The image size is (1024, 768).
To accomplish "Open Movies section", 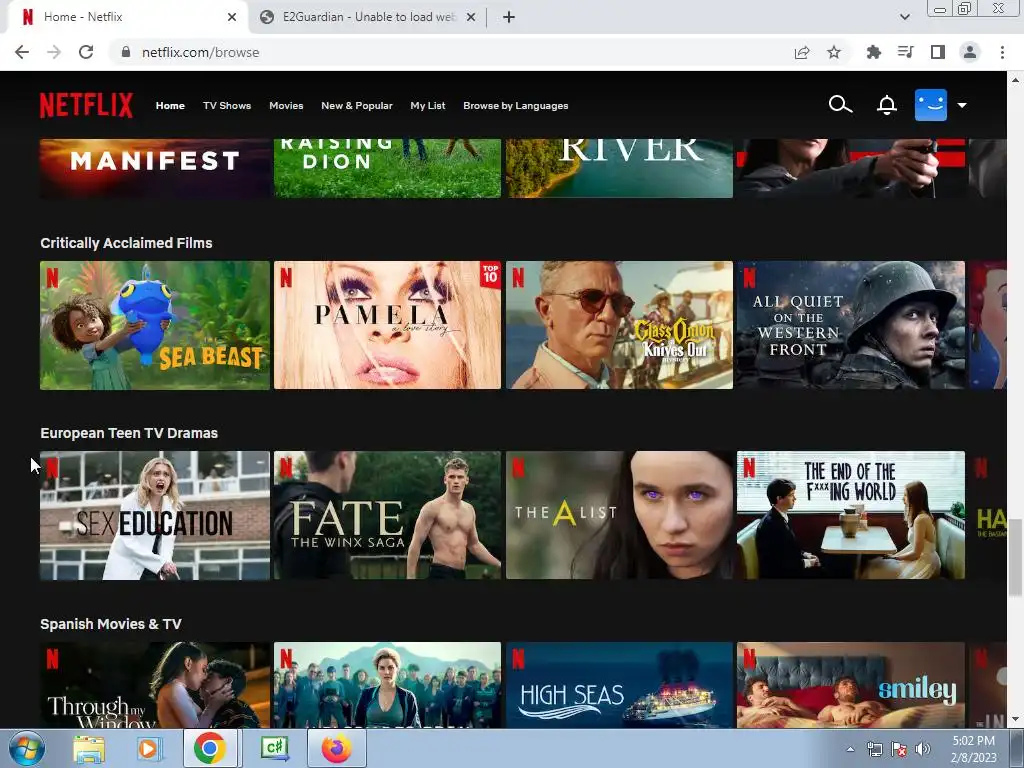I will click(x=286, y=105).
